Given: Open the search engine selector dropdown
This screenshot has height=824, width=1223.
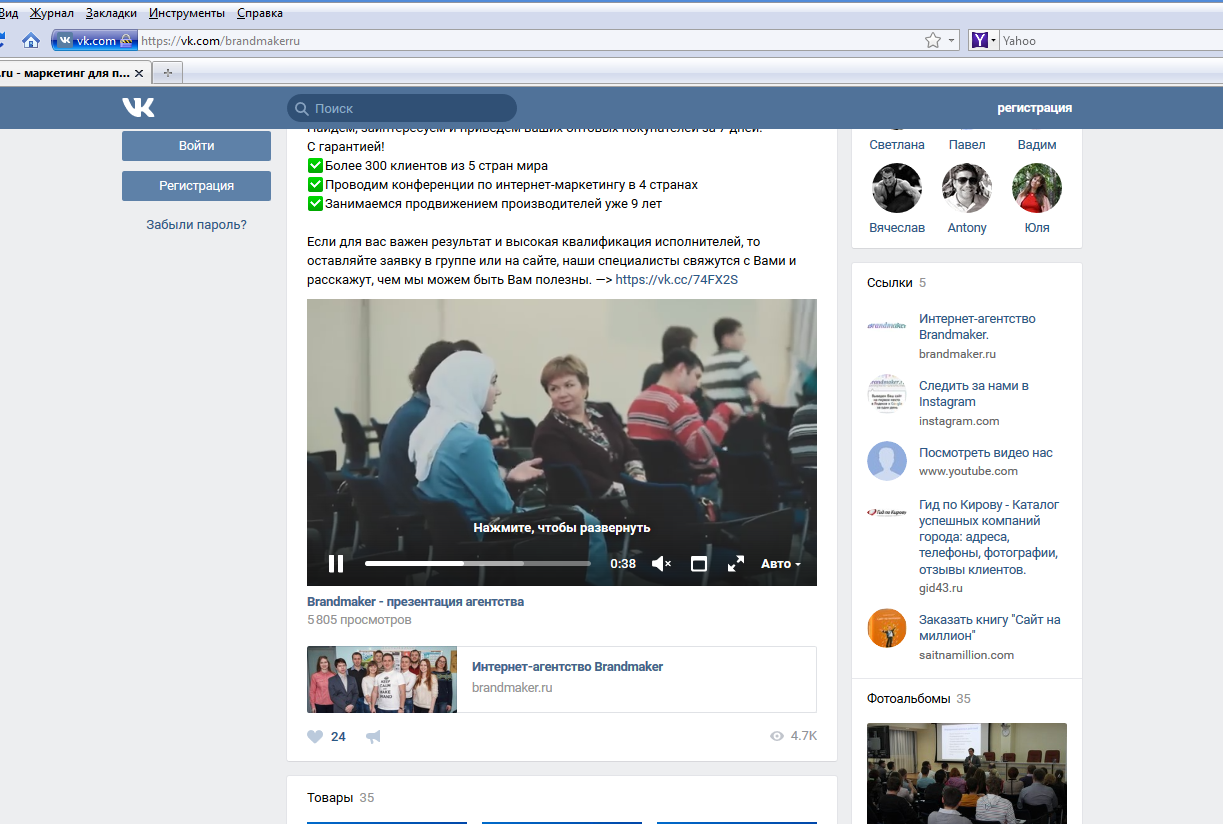Looking at the screenshot, I should click(x=993, y=41).
